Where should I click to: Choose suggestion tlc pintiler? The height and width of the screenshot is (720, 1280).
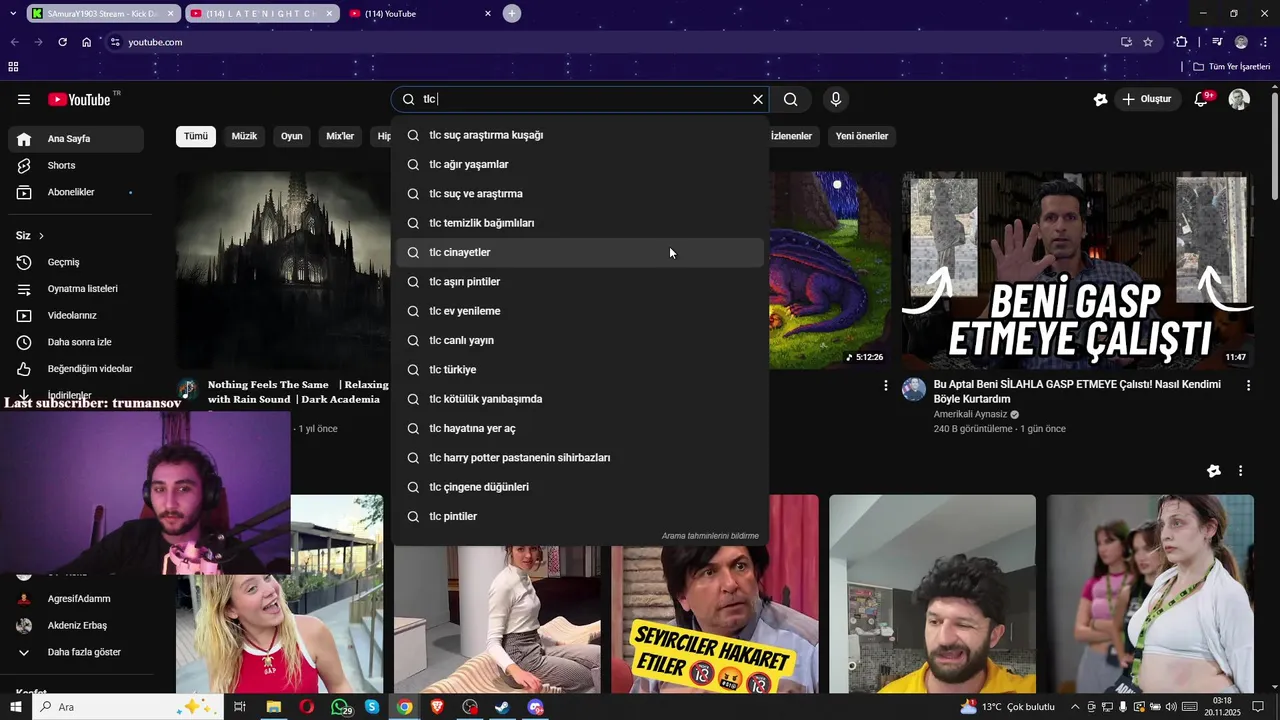pos(580,516)
